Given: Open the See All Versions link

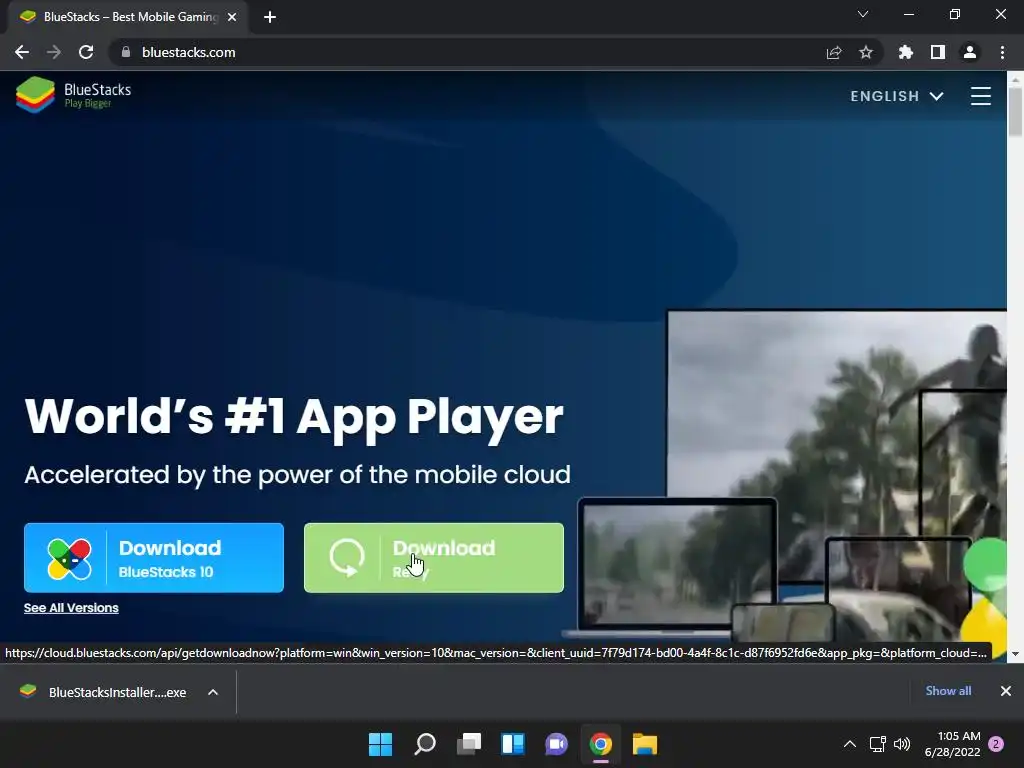Looking at the screenshot, I should click(x=71, y=608).
